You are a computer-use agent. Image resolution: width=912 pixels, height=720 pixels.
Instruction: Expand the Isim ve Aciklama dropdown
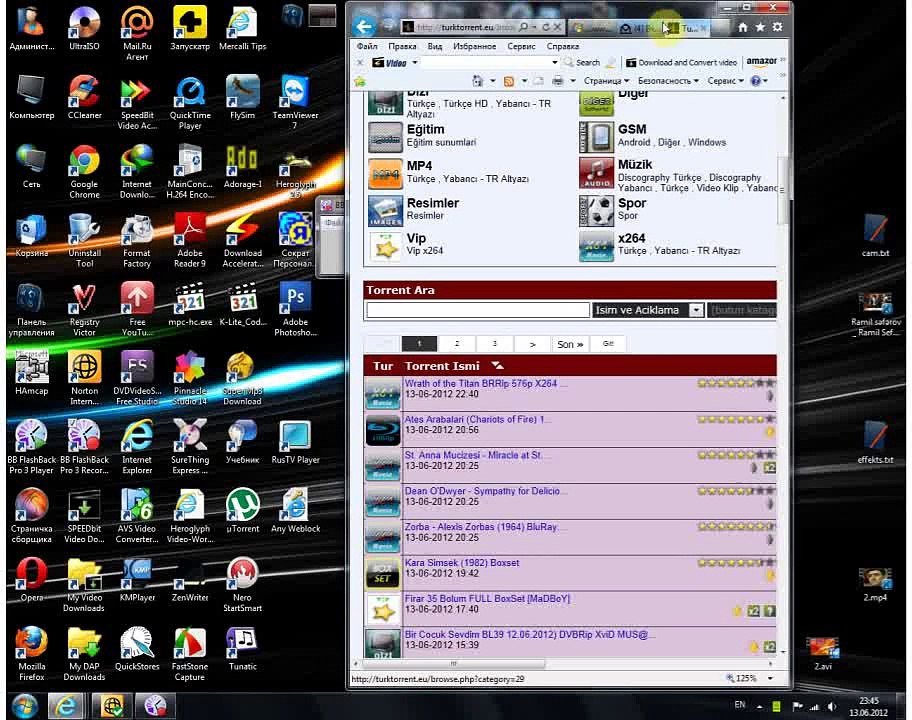[696, 311]
